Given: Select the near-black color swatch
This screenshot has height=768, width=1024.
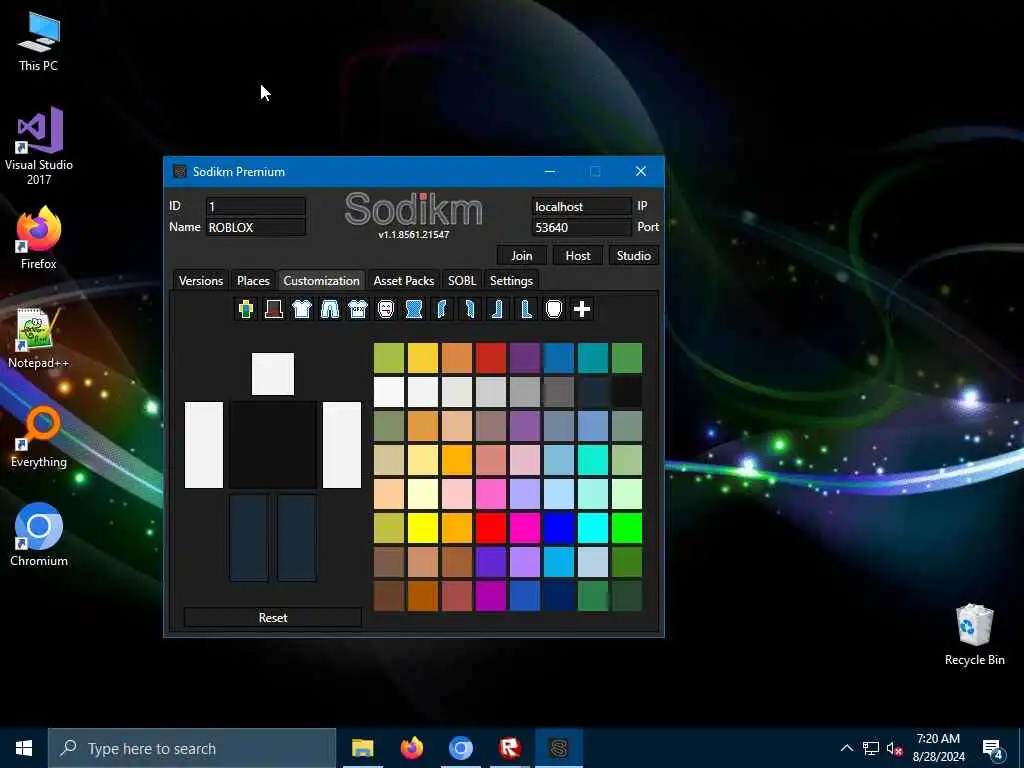Looking at the screenshot, I should 627,392.
